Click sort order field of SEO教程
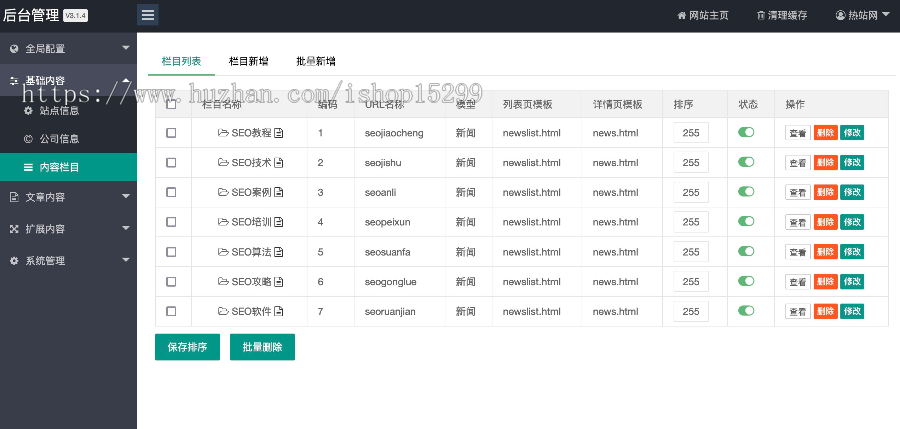The height and width of the screenshot is (429, 900). 691,133
